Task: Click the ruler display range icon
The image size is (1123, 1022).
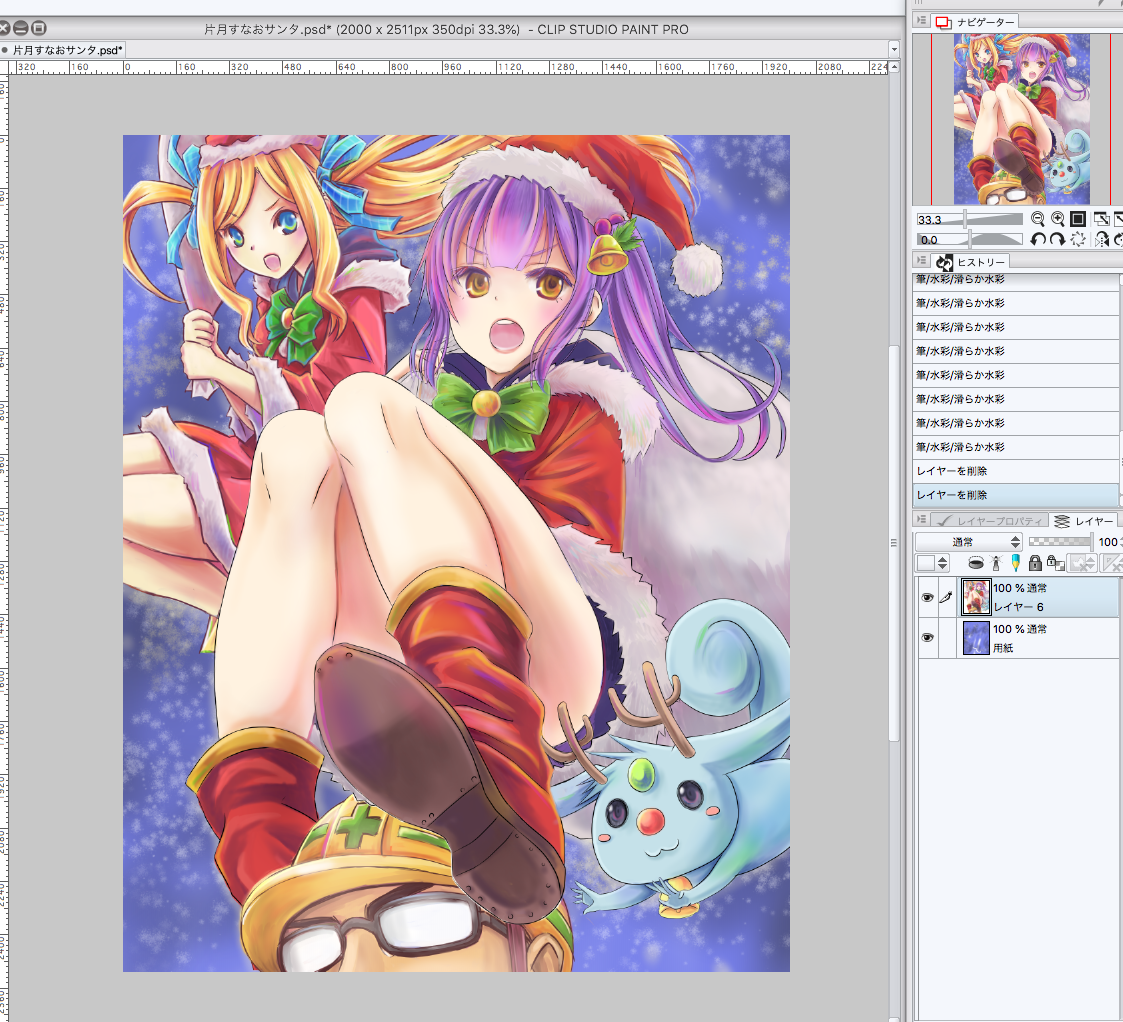Action: pos(1112,564)
